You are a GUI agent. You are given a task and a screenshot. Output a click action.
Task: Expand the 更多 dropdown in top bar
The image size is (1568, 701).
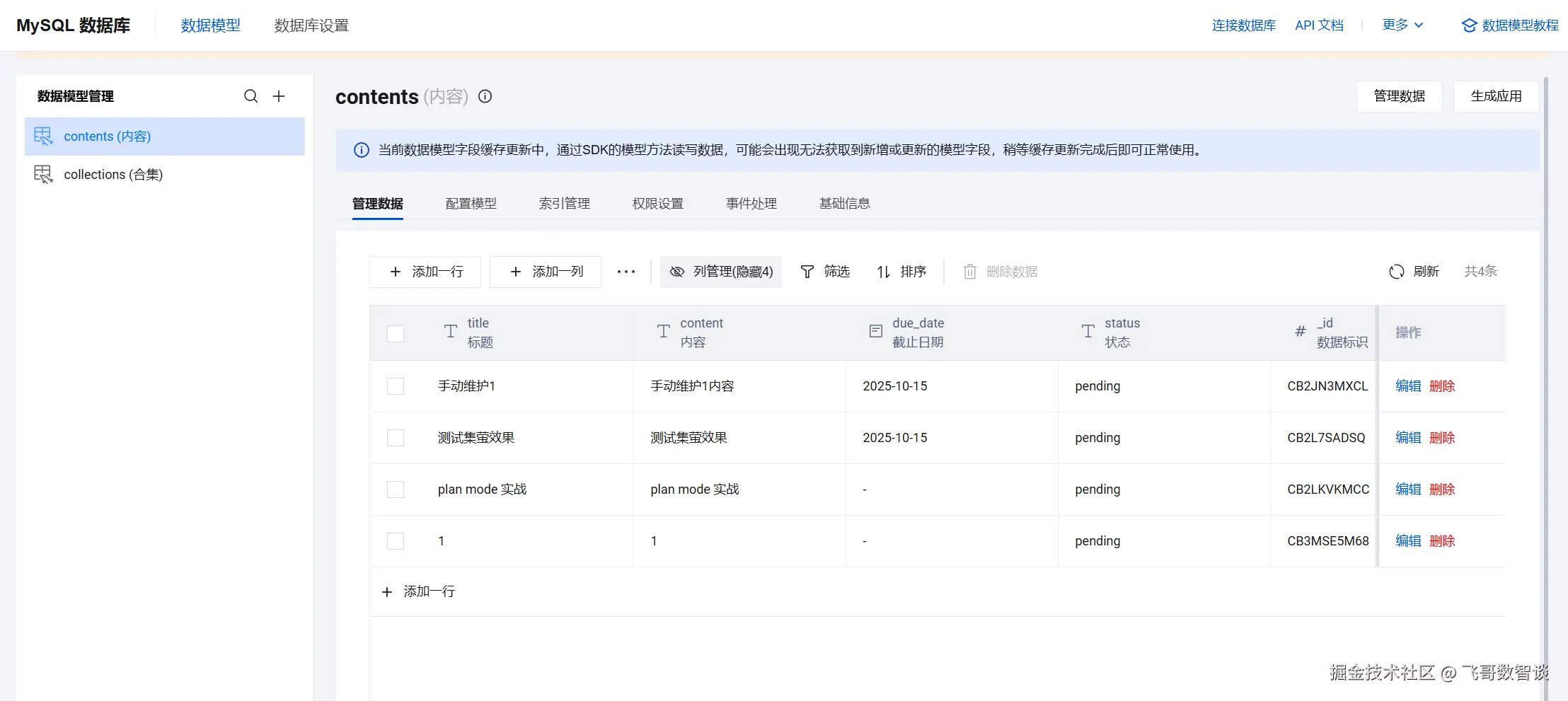pos(1402,25)
